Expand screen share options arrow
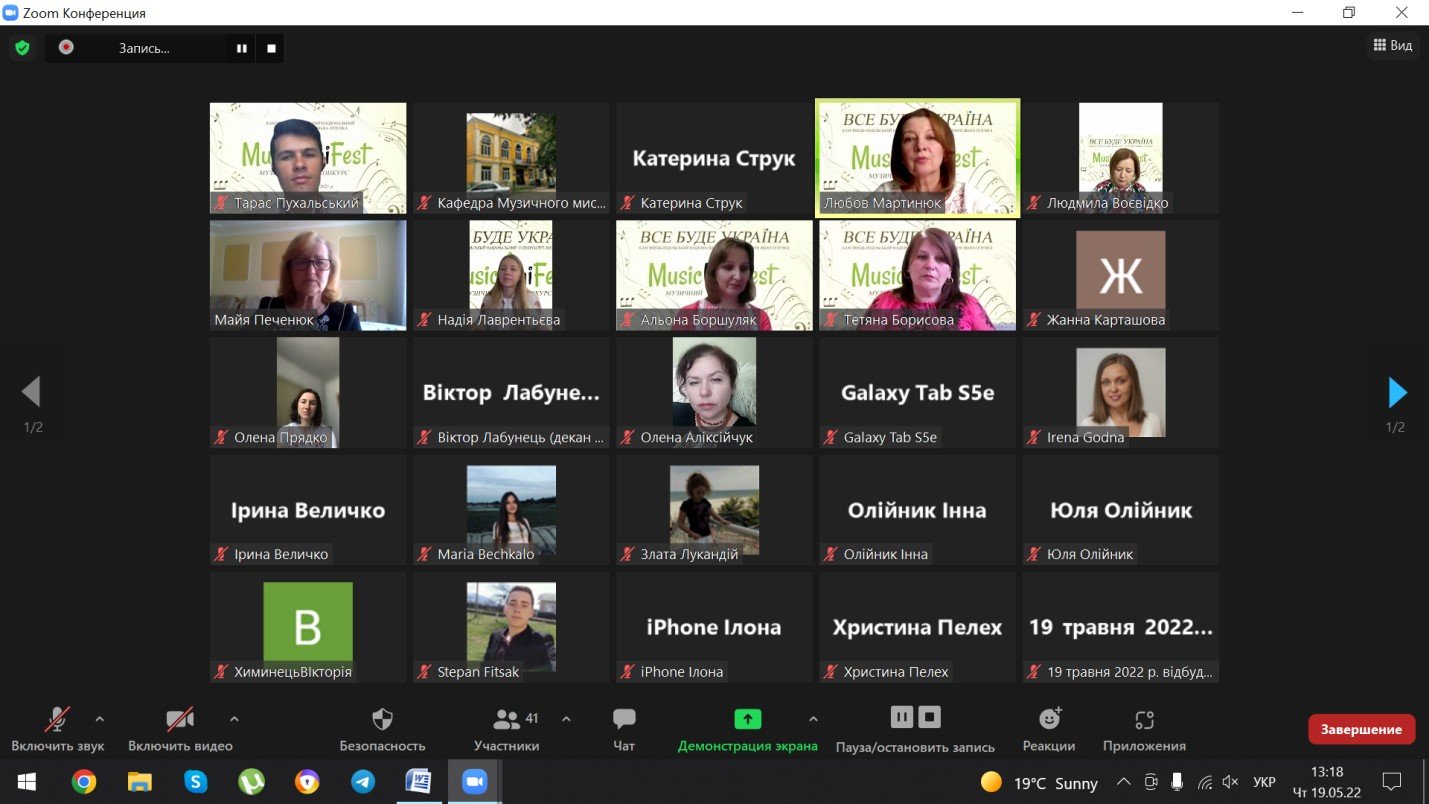Viewport: 1429px width, 804px height. [812, 718]
